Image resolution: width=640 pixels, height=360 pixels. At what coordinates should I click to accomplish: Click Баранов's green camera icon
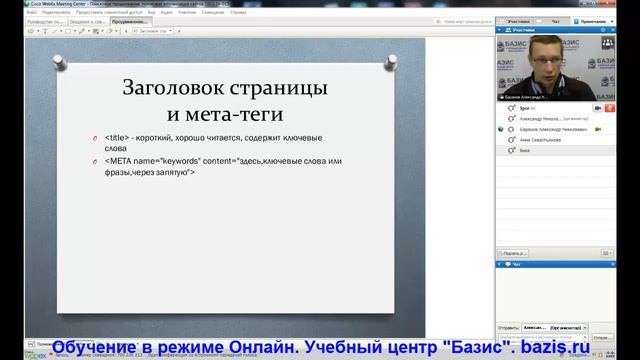pos(598,129)
